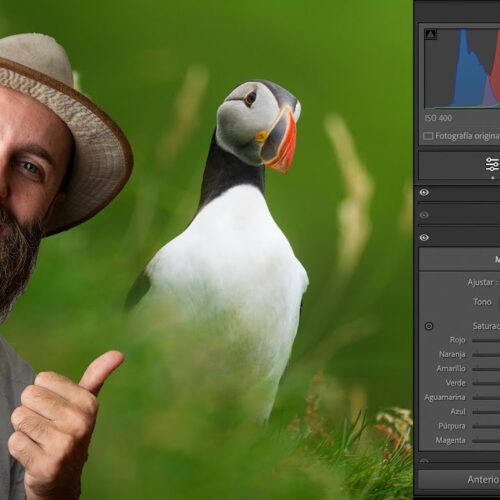Activate the saturation targeted adjustment tool
Viewport: 500px width, 500px height.
tap(429, 326)
